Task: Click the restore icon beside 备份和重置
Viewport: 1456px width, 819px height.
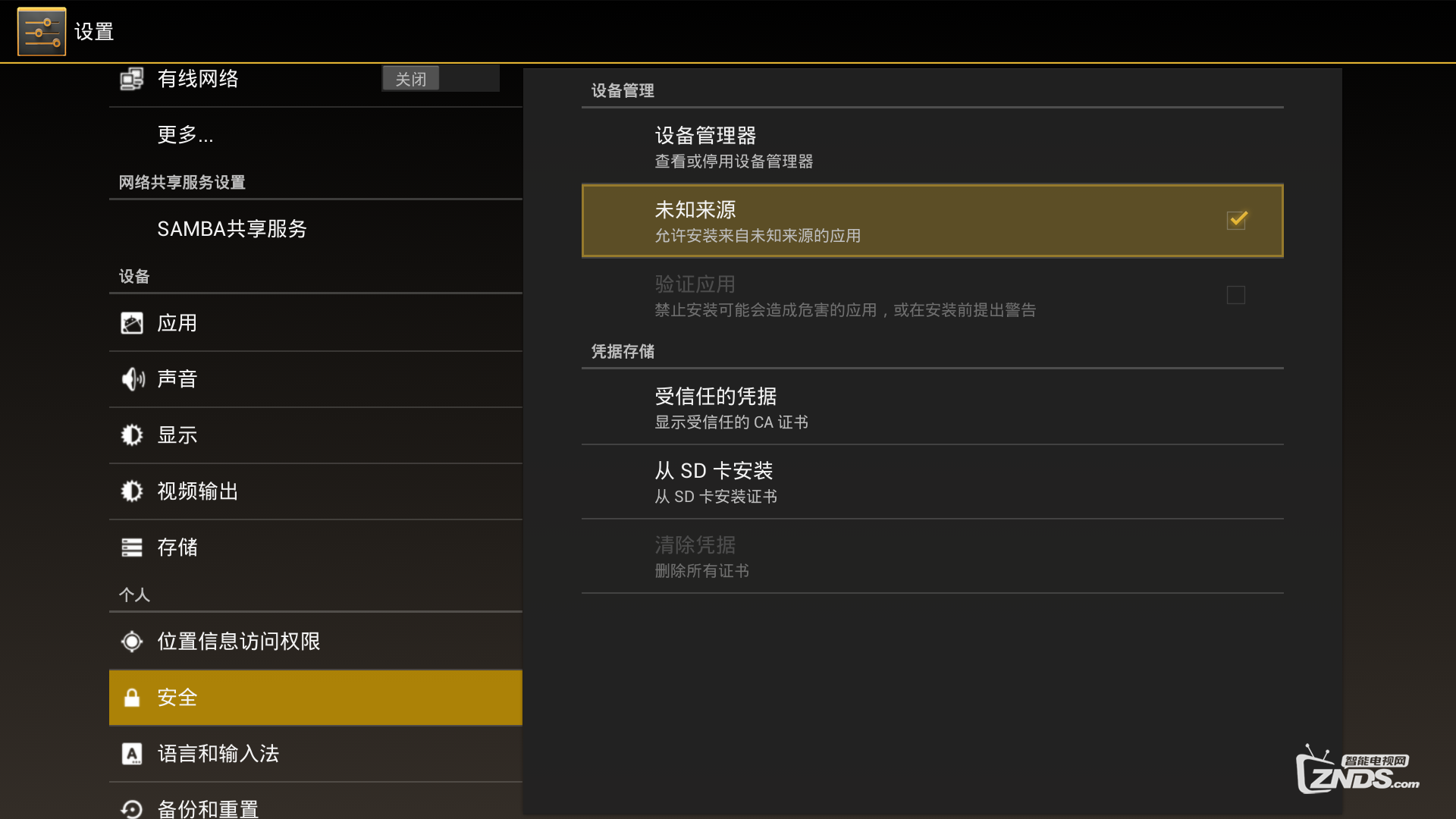Action: [132, 809]
